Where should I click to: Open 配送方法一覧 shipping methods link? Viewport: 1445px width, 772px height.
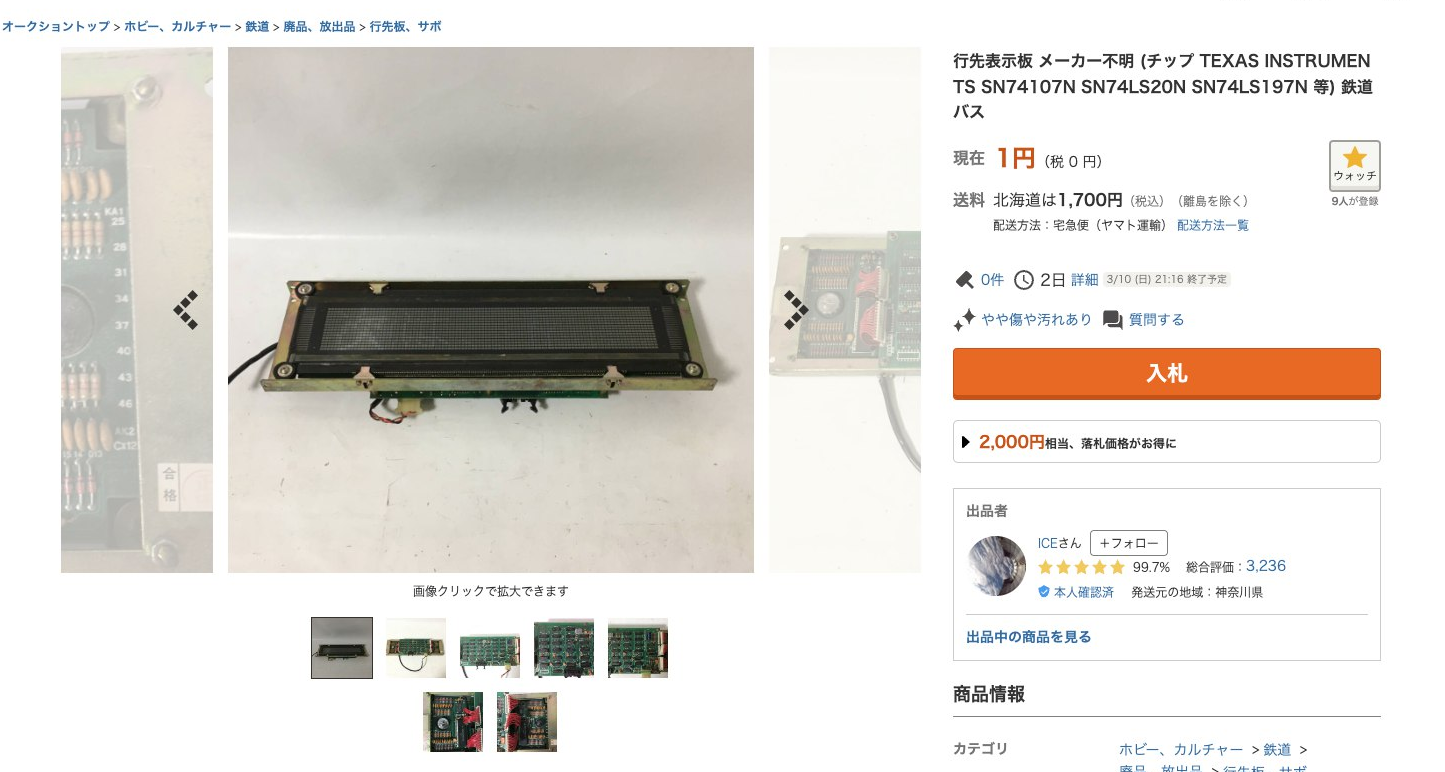coord(1213,226)
